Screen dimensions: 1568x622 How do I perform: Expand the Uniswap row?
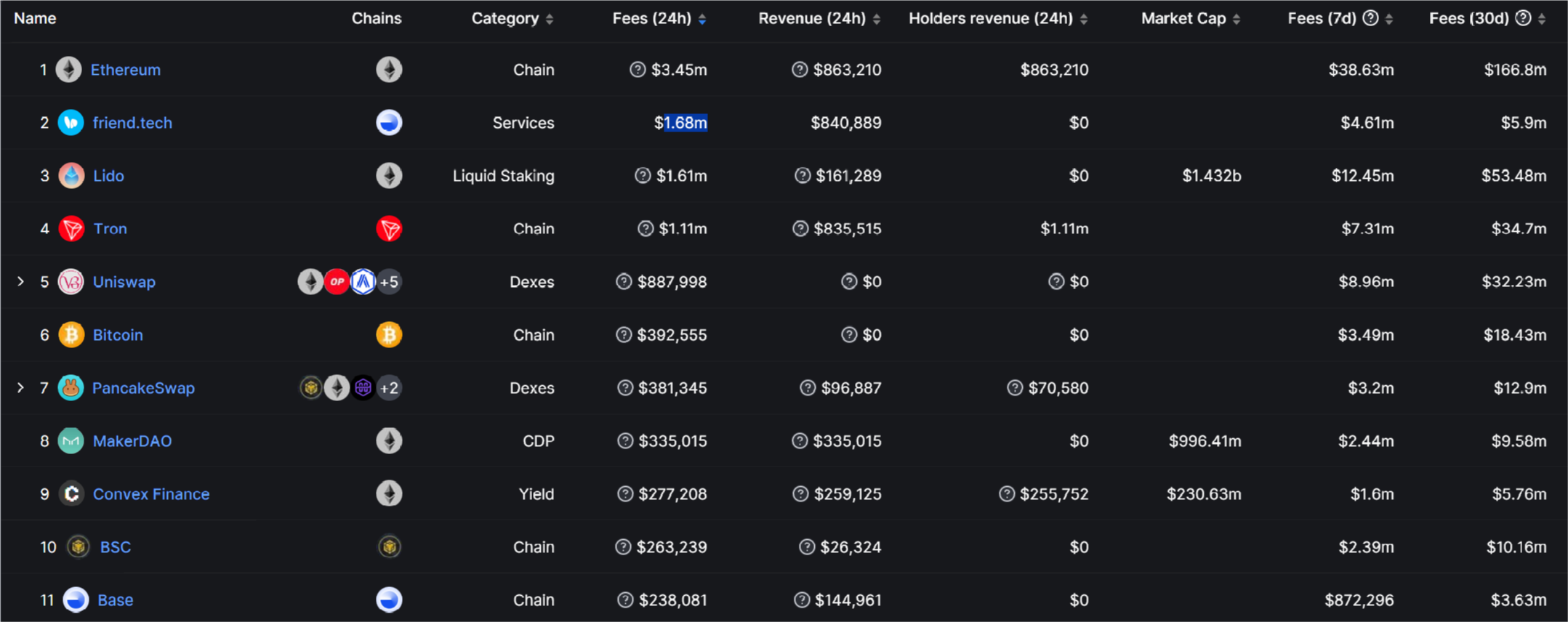coord(20,281)
